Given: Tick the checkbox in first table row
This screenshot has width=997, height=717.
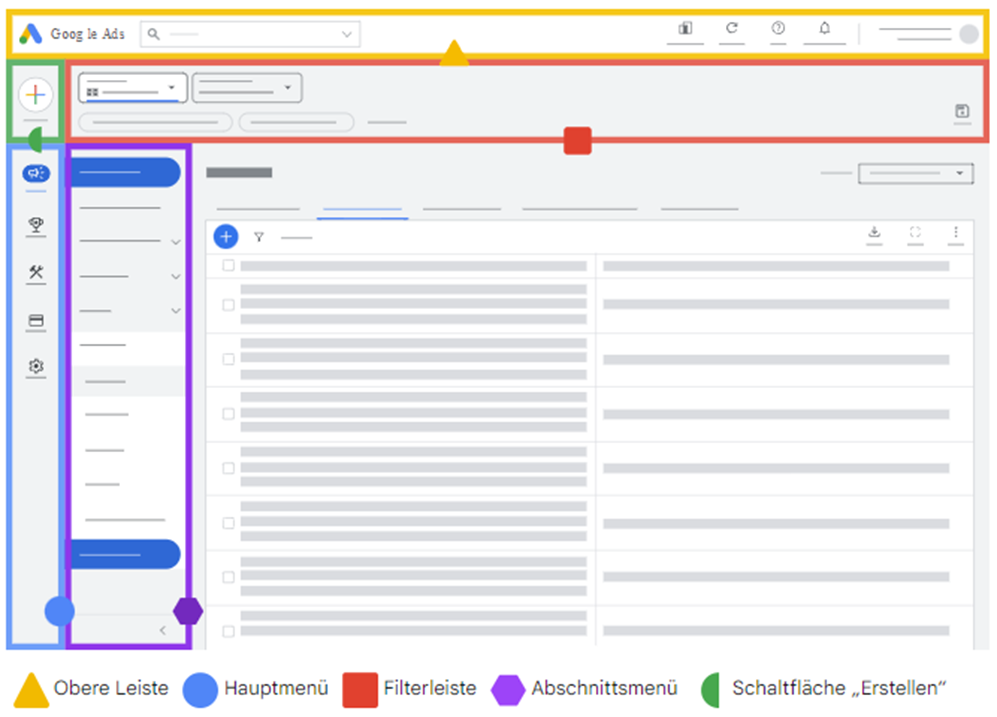Looking at the screenshot, I should pyautogui.click(x=228, y=266).
